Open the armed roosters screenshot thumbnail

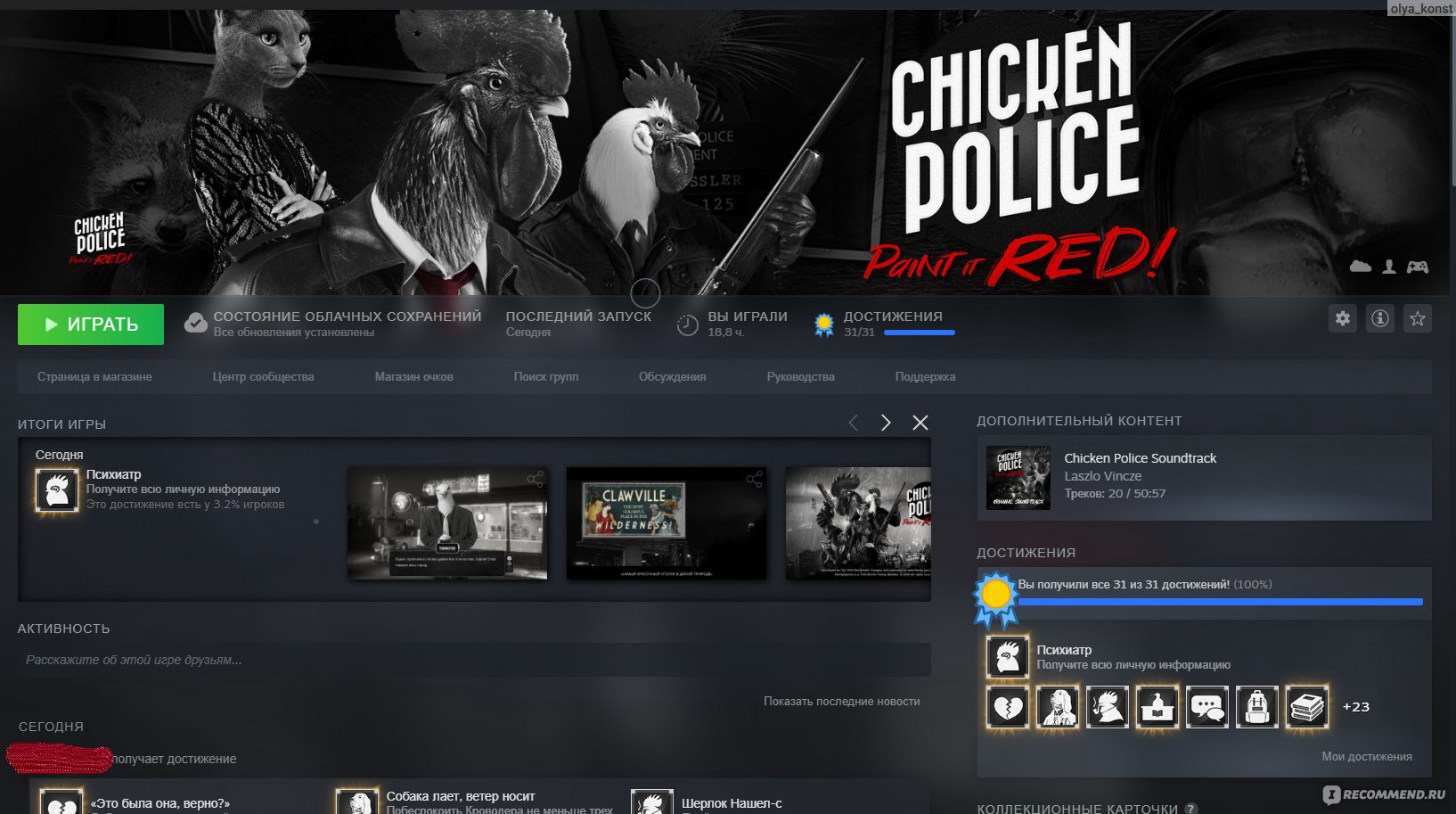[858, 523]
